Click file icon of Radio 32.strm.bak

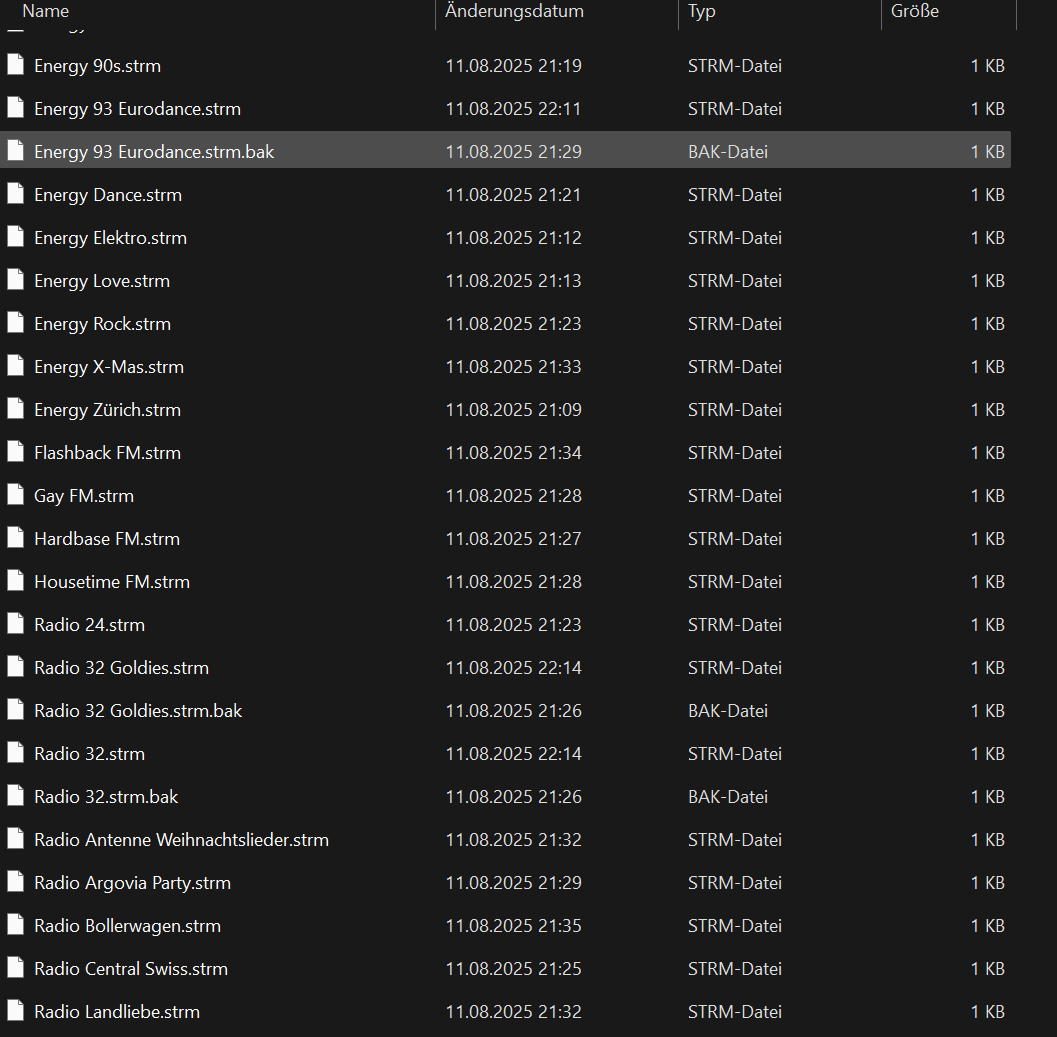coord(16,795)
